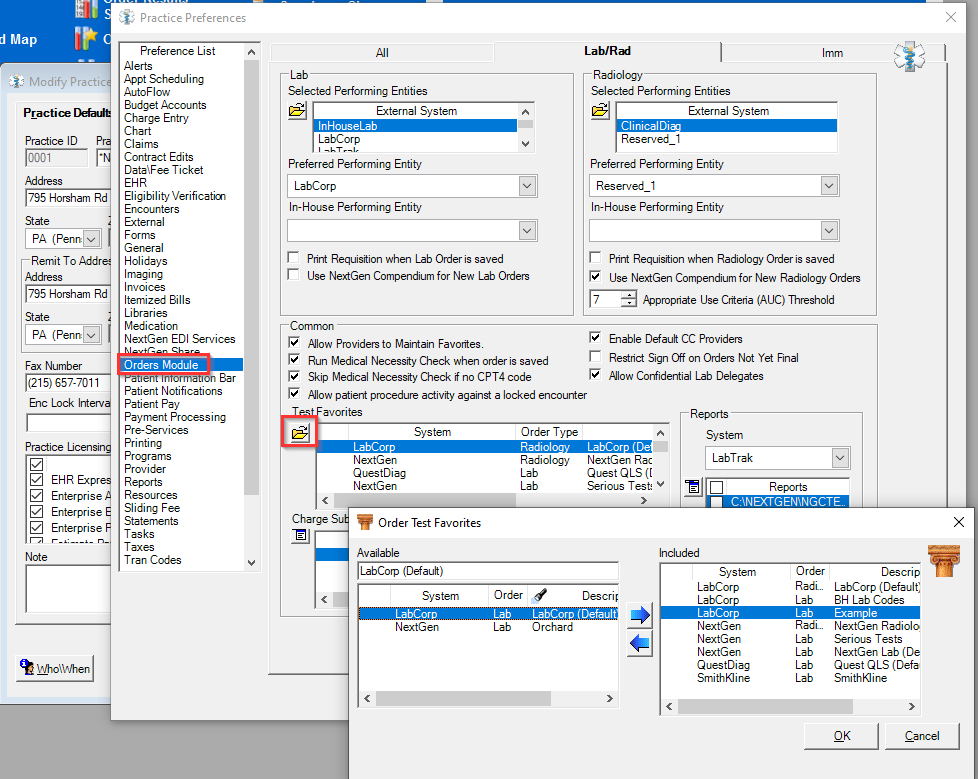Open Radiology performing entities folder icon

[x=600, y=111]
